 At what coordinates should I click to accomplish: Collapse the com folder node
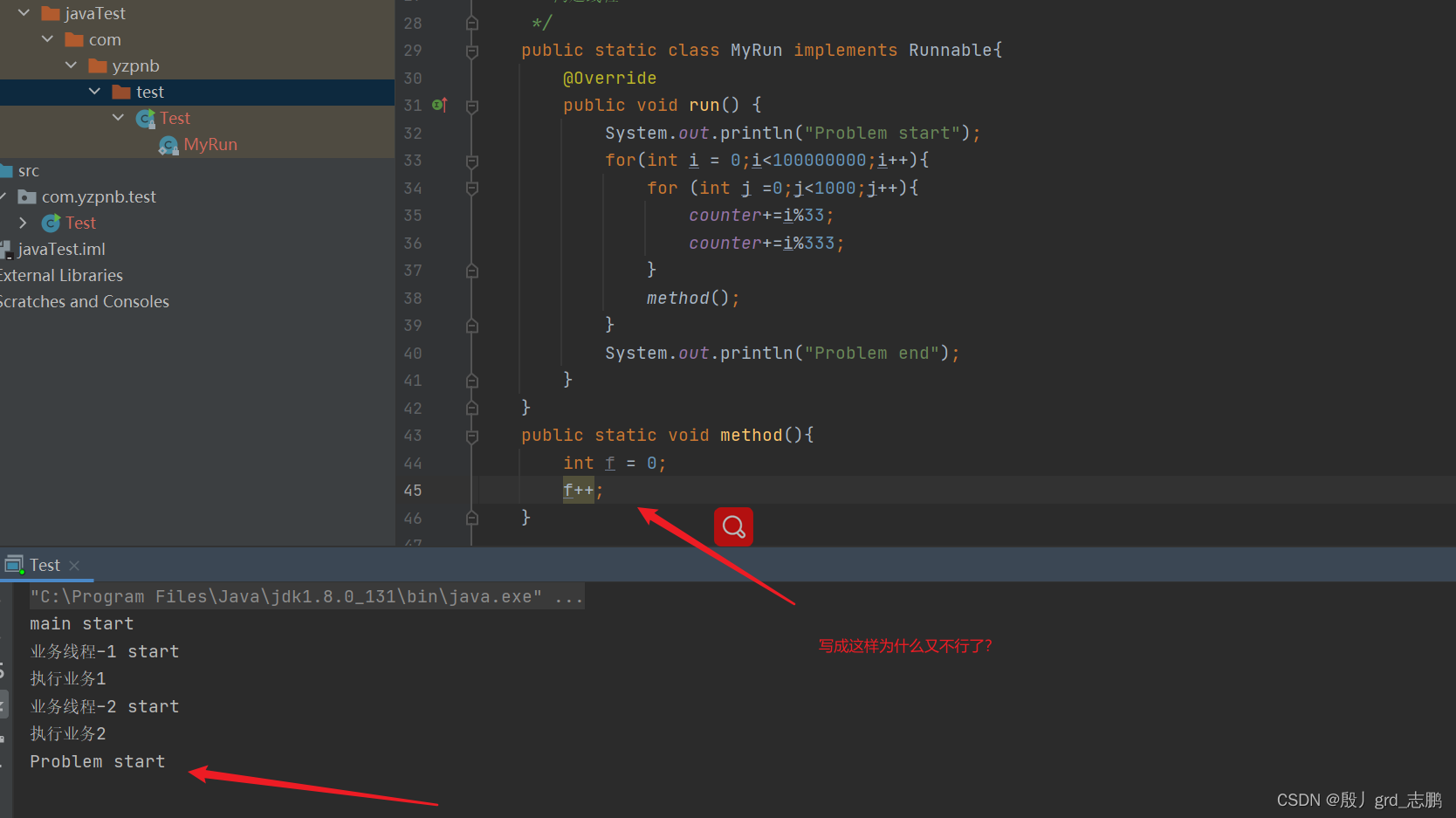click(47, 39)
